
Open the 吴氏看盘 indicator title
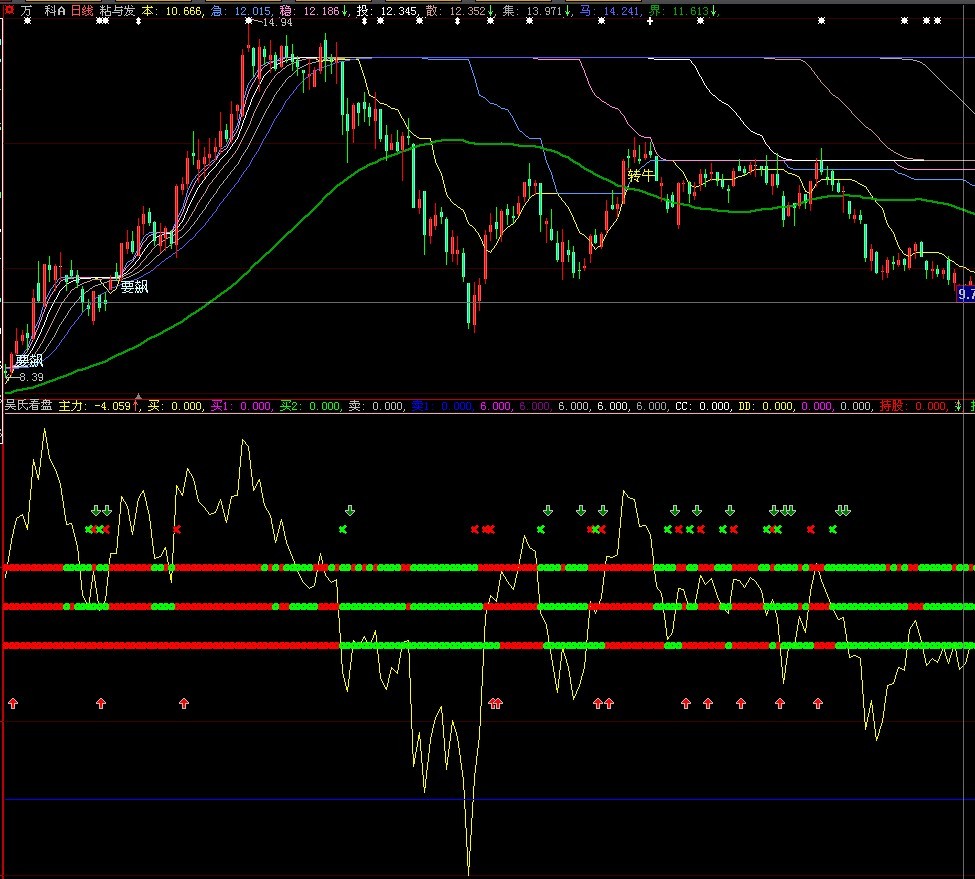pyautogui.click(x=27, y=407)
